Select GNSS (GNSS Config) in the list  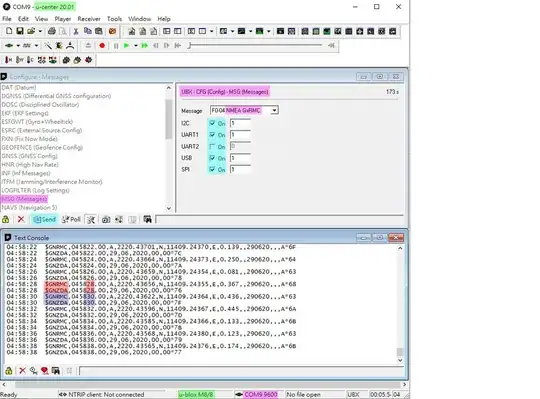point(30,156)
